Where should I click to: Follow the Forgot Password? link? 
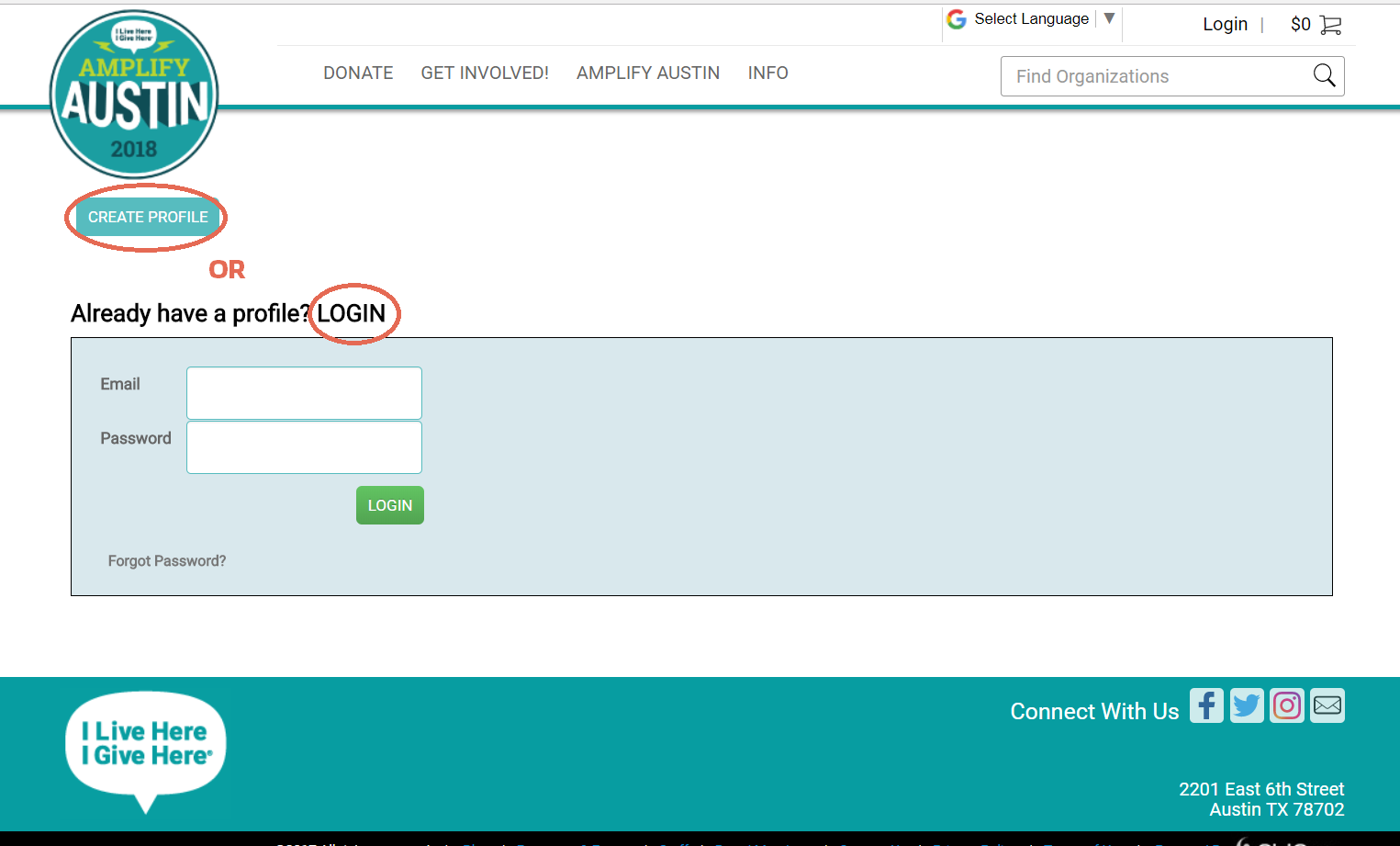click(167, 561)
